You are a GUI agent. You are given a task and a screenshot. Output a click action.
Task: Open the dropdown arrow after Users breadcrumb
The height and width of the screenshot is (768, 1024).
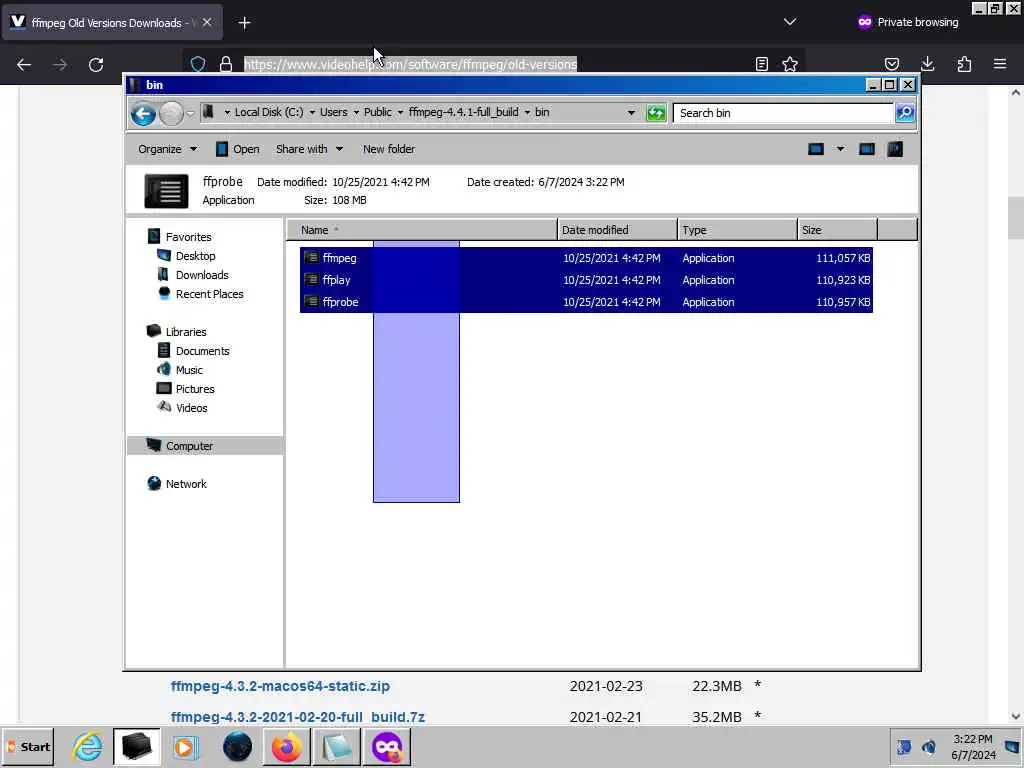pyautogui.click(x=356, y=112)
